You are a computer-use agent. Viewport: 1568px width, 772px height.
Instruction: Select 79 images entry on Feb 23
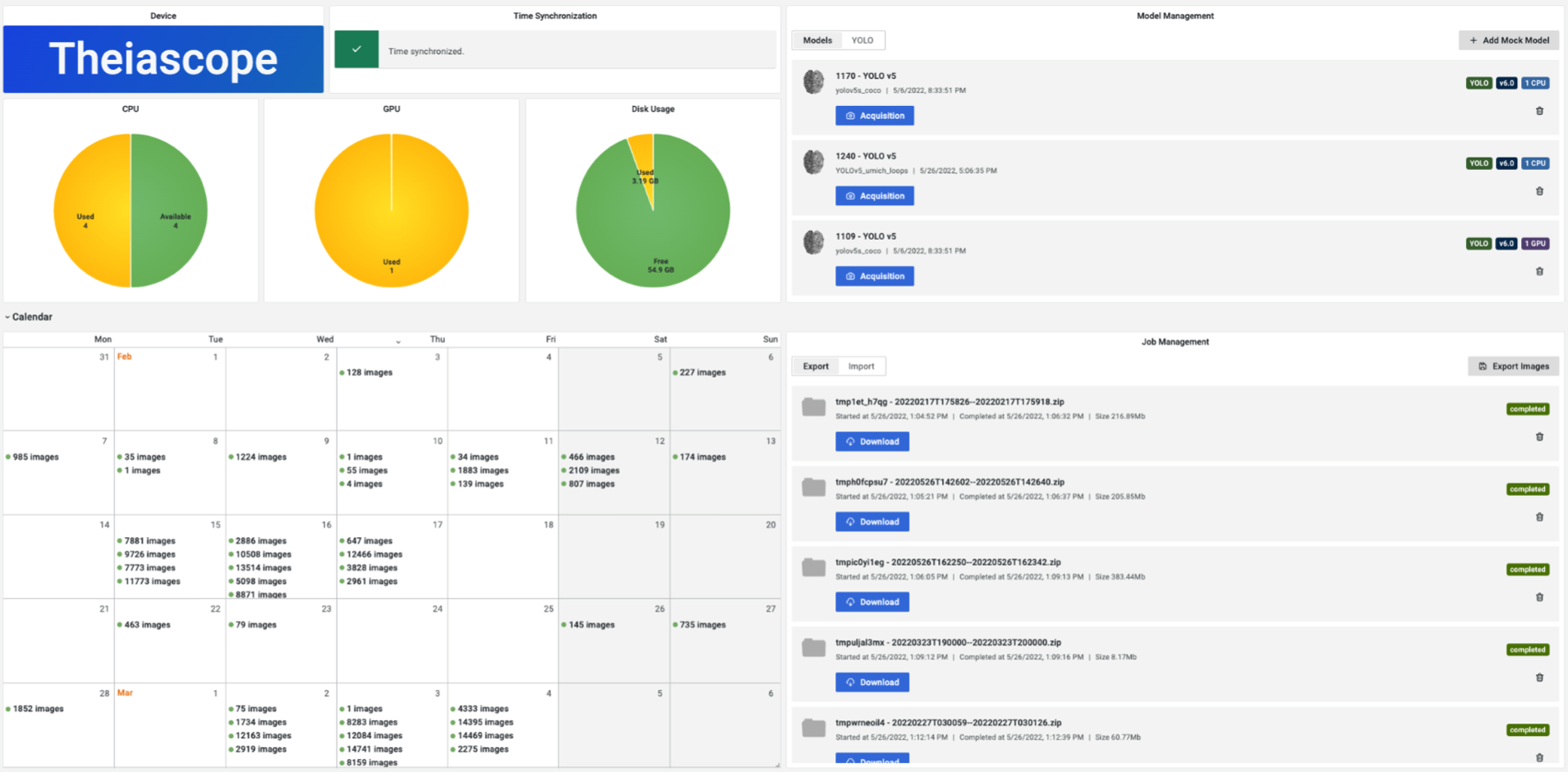(x=252, y=625)
